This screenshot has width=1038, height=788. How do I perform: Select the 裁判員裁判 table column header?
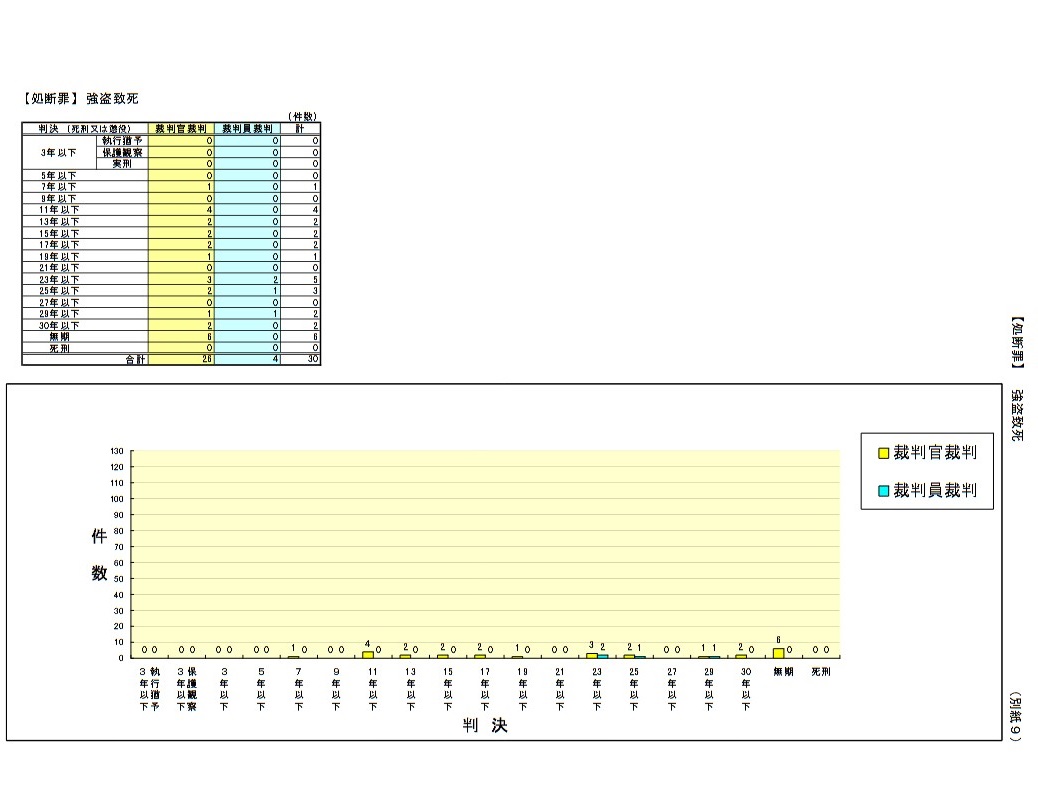pyautogui.click(x=247, y=129)
